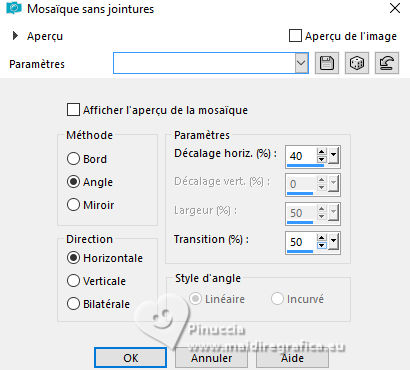The image size is (410, 370).
Task: Open the Décalage horiz. slider popup arrow
Action: pos(333,156)
